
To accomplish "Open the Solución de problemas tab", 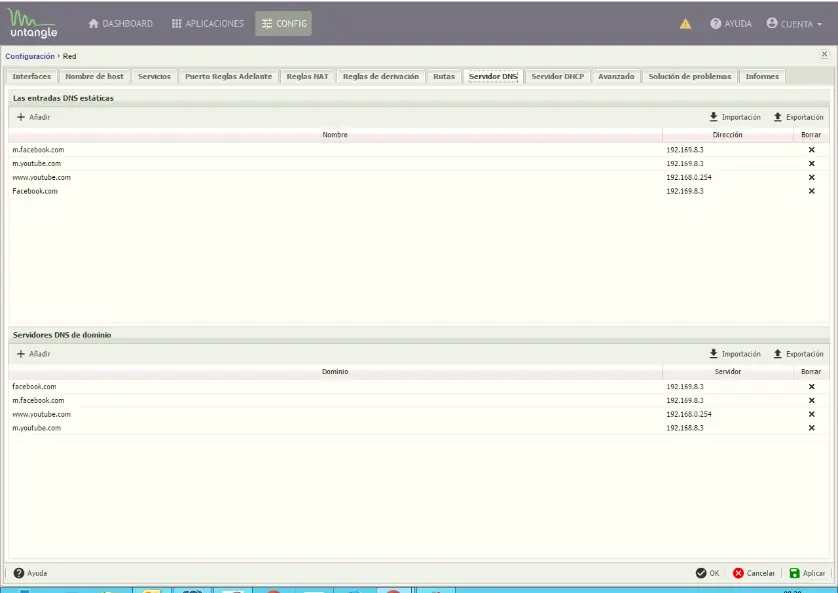I will [689, 76].
